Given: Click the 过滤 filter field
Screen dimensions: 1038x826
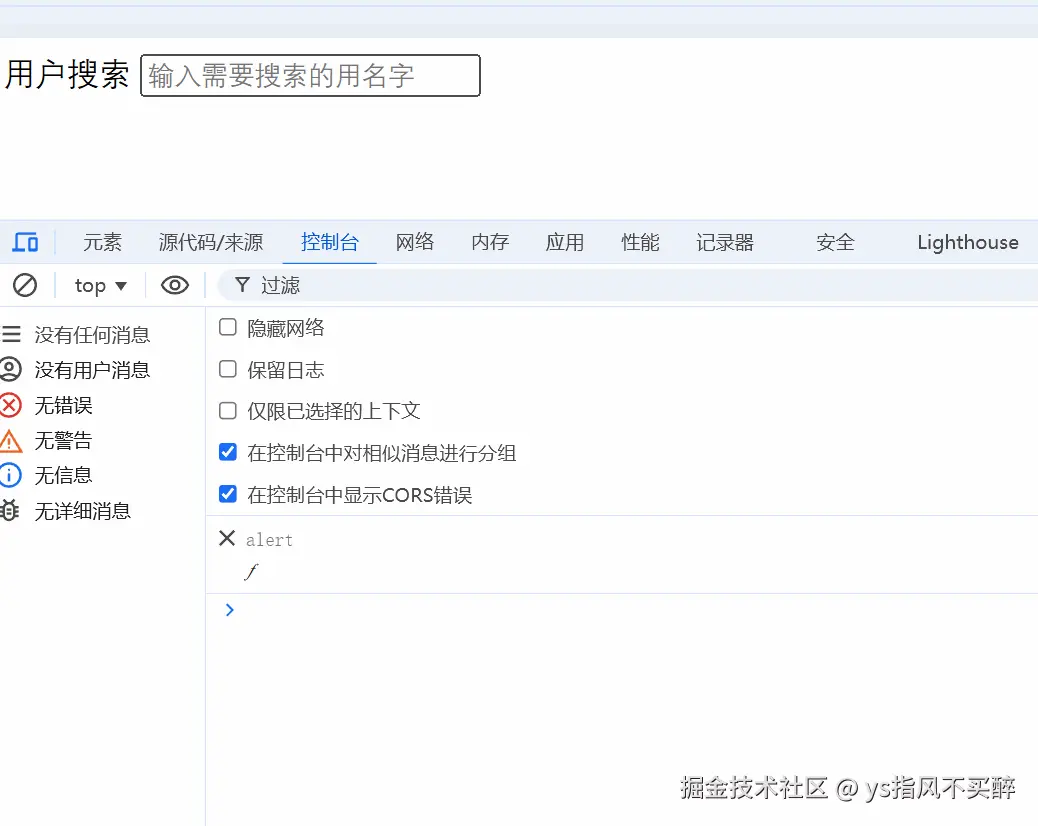Looking at the screenshot, I should coord(280,285).
